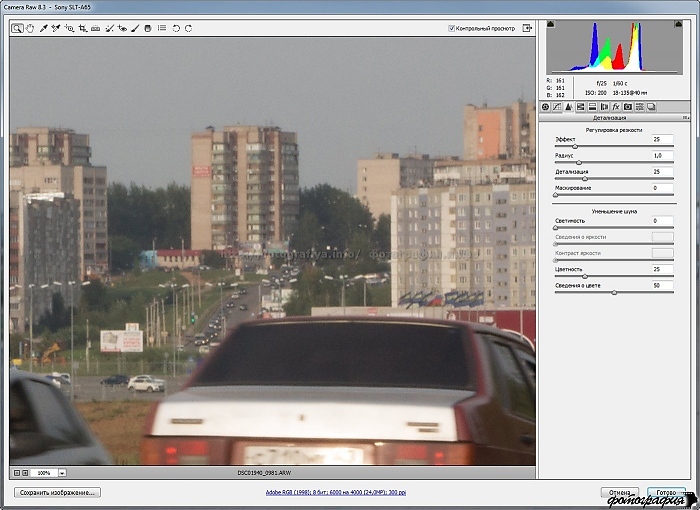Screen dimensions: 700x510
Task: Click the Готово button
Action: click(666, 493)
